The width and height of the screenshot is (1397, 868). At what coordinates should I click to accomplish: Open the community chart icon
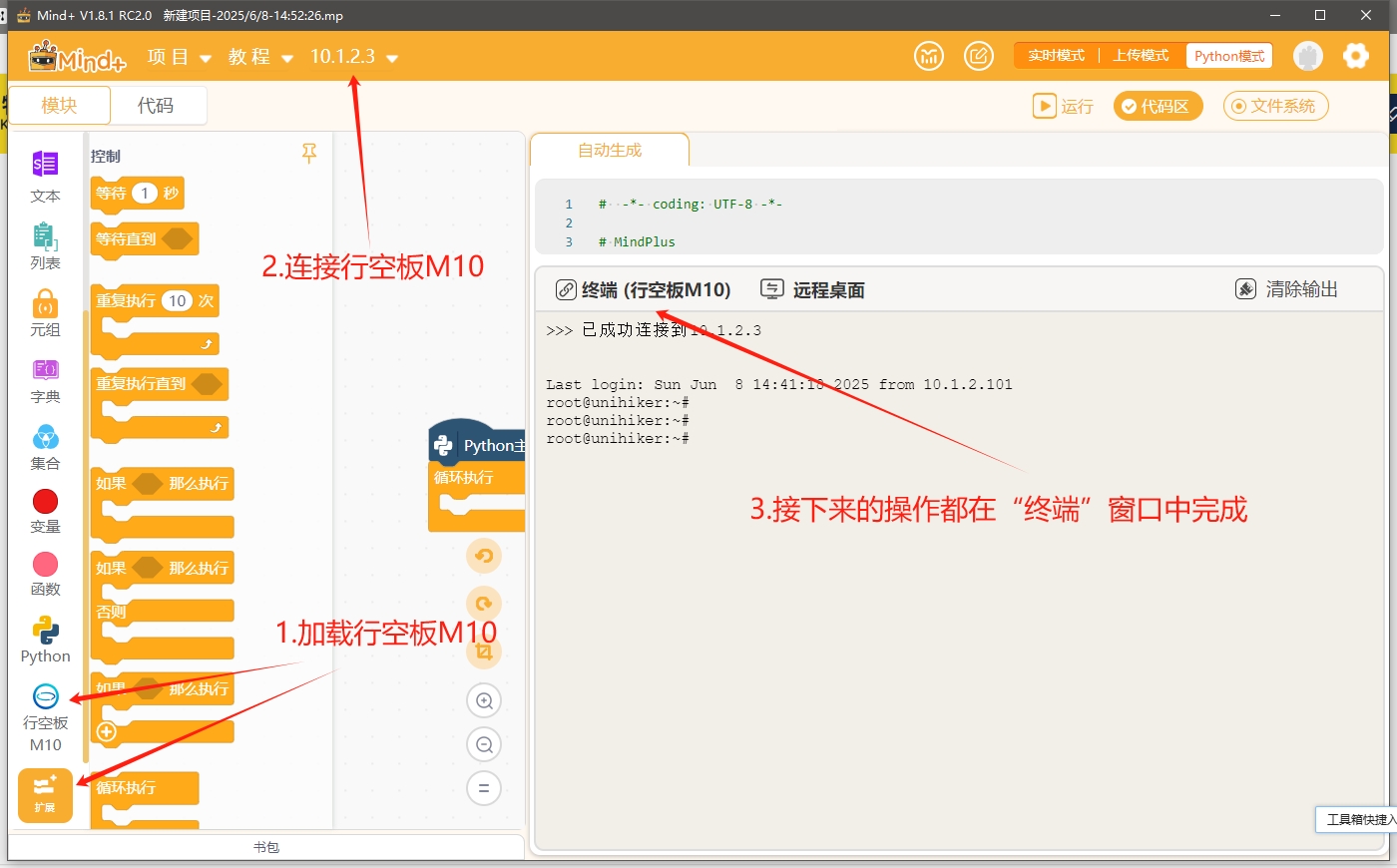(x=929, y=56)
